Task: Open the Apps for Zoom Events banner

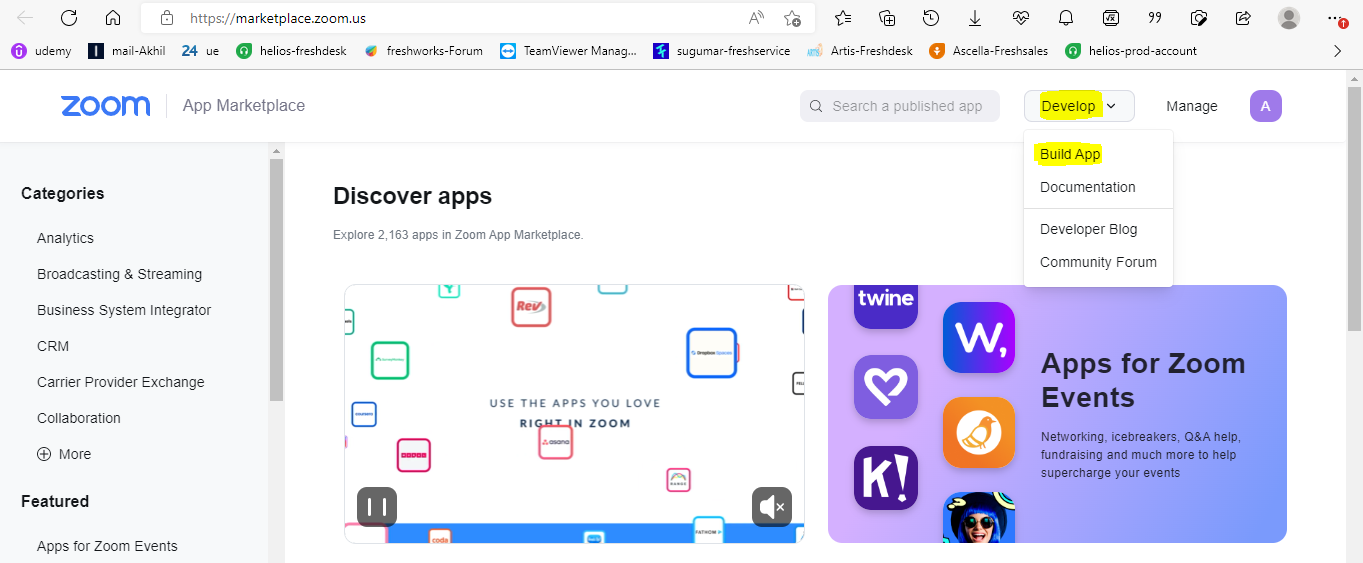Action: [x=1057, y=414]
